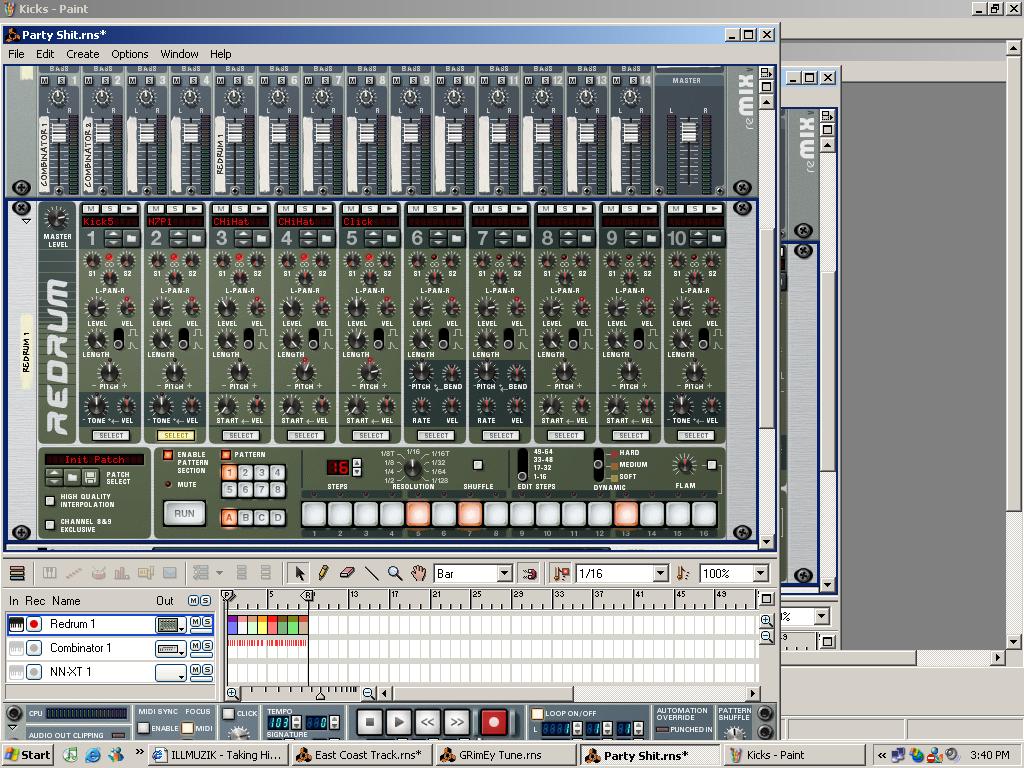Move the Dynamic hard/medium/soft switch
1024x768 pixels.
[598, 464]
